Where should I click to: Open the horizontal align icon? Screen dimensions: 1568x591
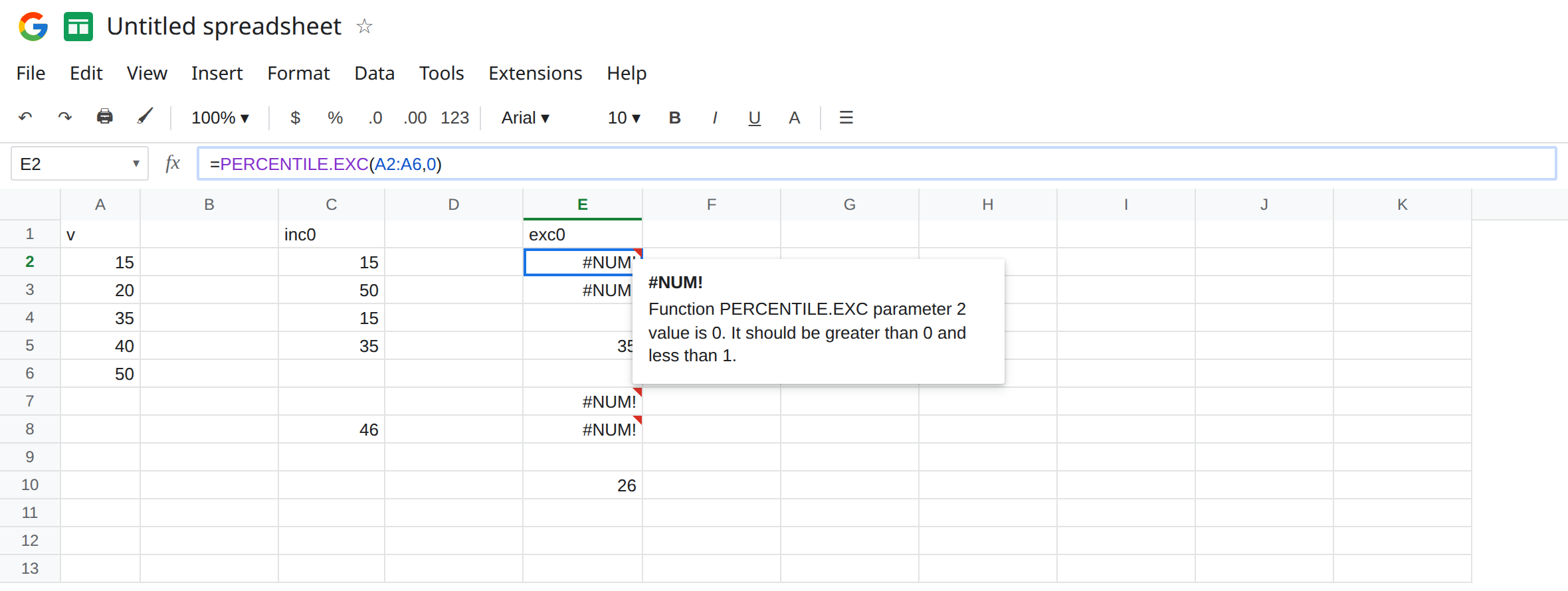tap(846, 118)
